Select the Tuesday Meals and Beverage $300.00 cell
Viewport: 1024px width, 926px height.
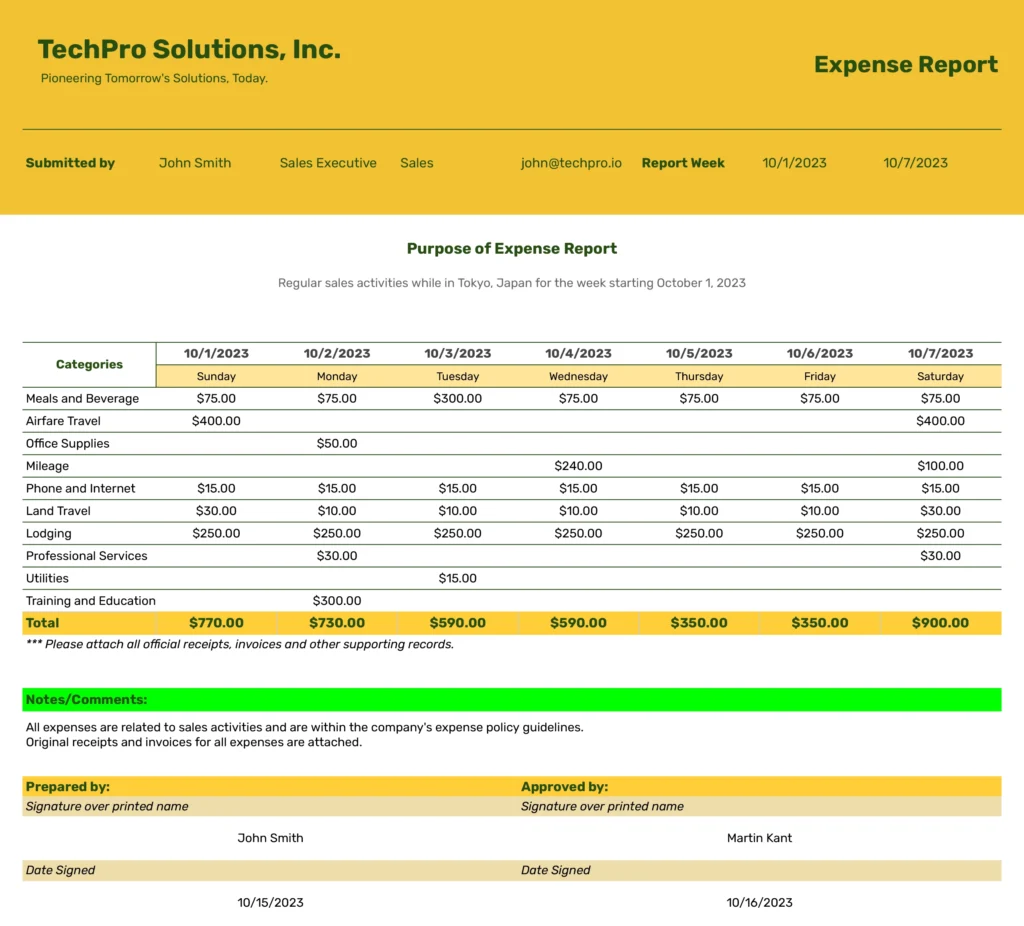(x=457, y=399)
